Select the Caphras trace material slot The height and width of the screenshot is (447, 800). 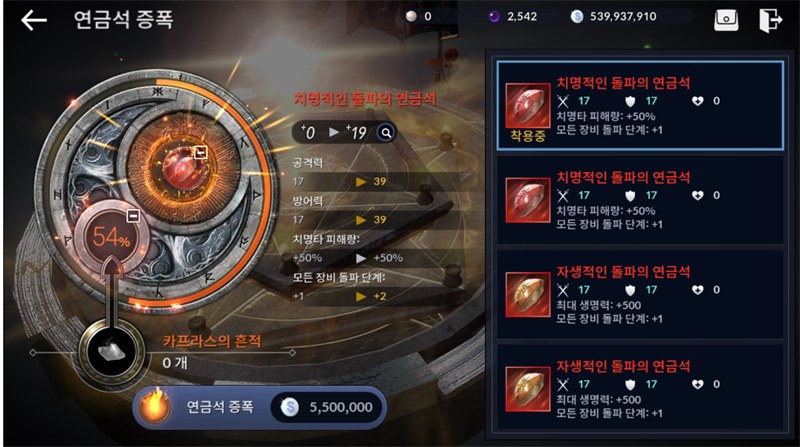pos(112,352)
